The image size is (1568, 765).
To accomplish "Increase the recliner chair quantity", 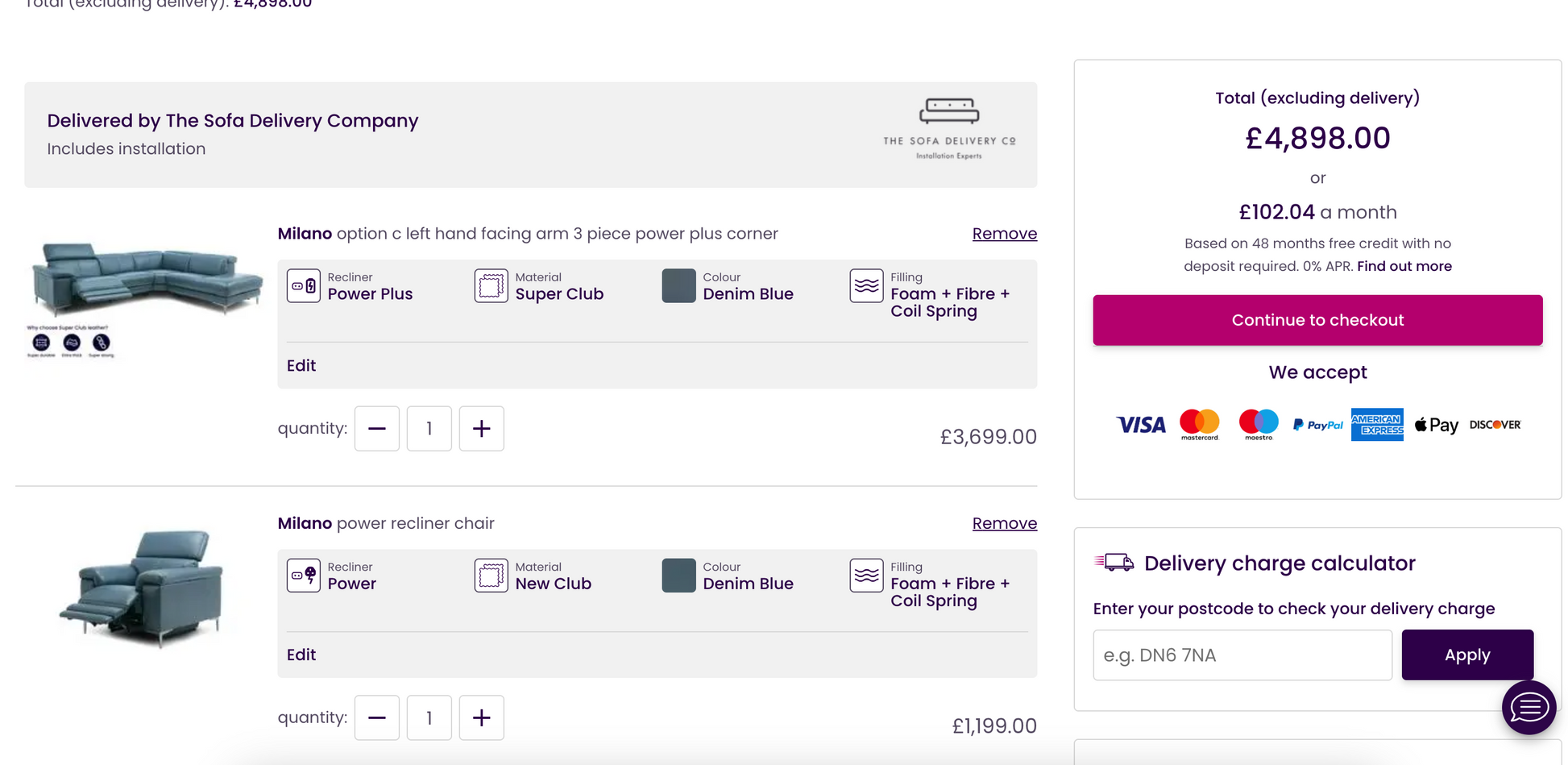I will [481, 718].
